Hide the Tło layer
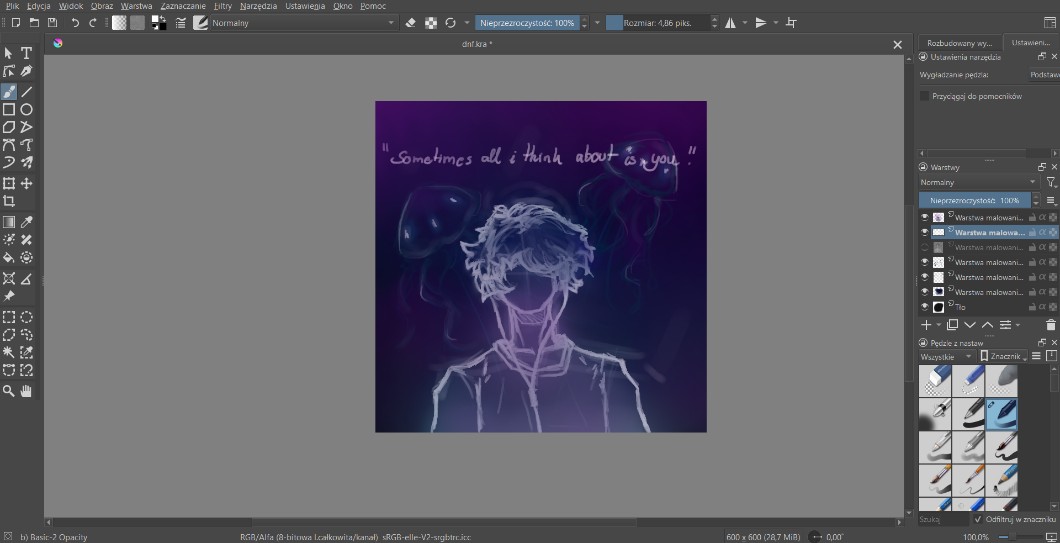Screen dimensions: 1060x543 point(924,307)
